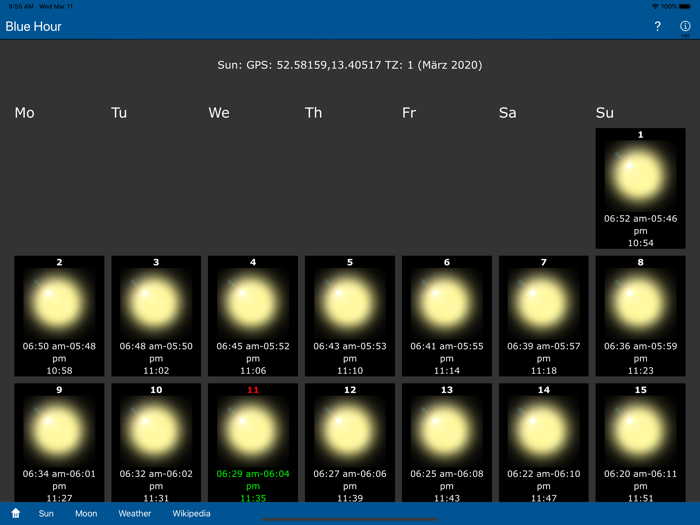The width and height of the screenshot is (700, 525).
Task: Open the help question mark icon
Action: coord(658,26)
